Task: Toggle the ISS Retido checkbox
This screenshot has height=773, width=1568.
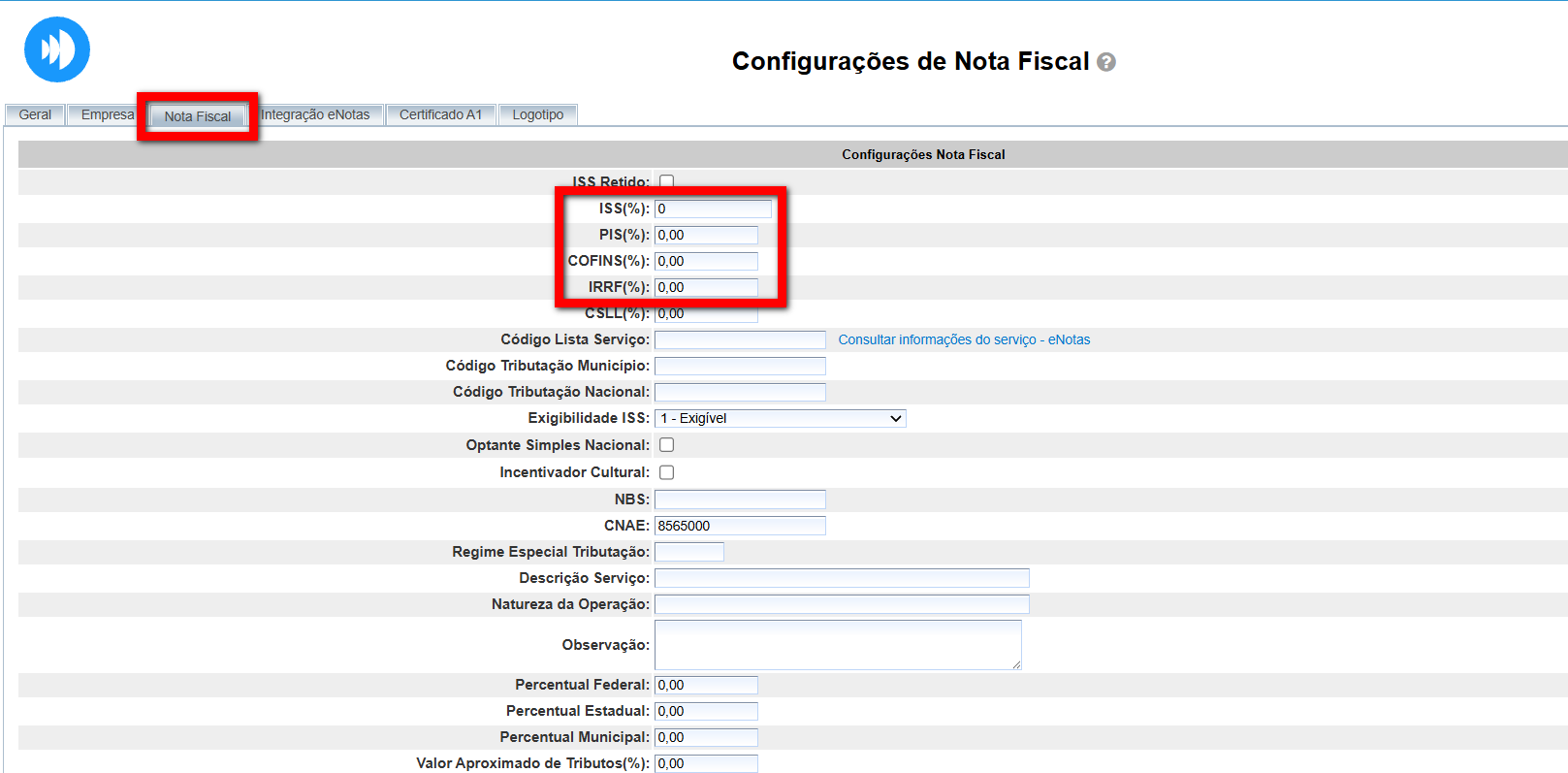Action: coord(666,181)
